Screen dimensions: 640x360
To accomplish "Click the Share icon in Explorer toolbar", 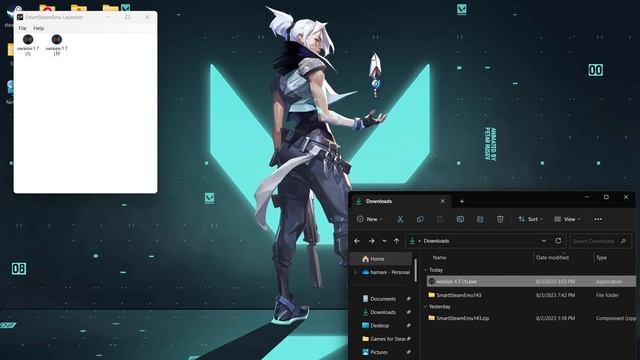I will 480,219.
